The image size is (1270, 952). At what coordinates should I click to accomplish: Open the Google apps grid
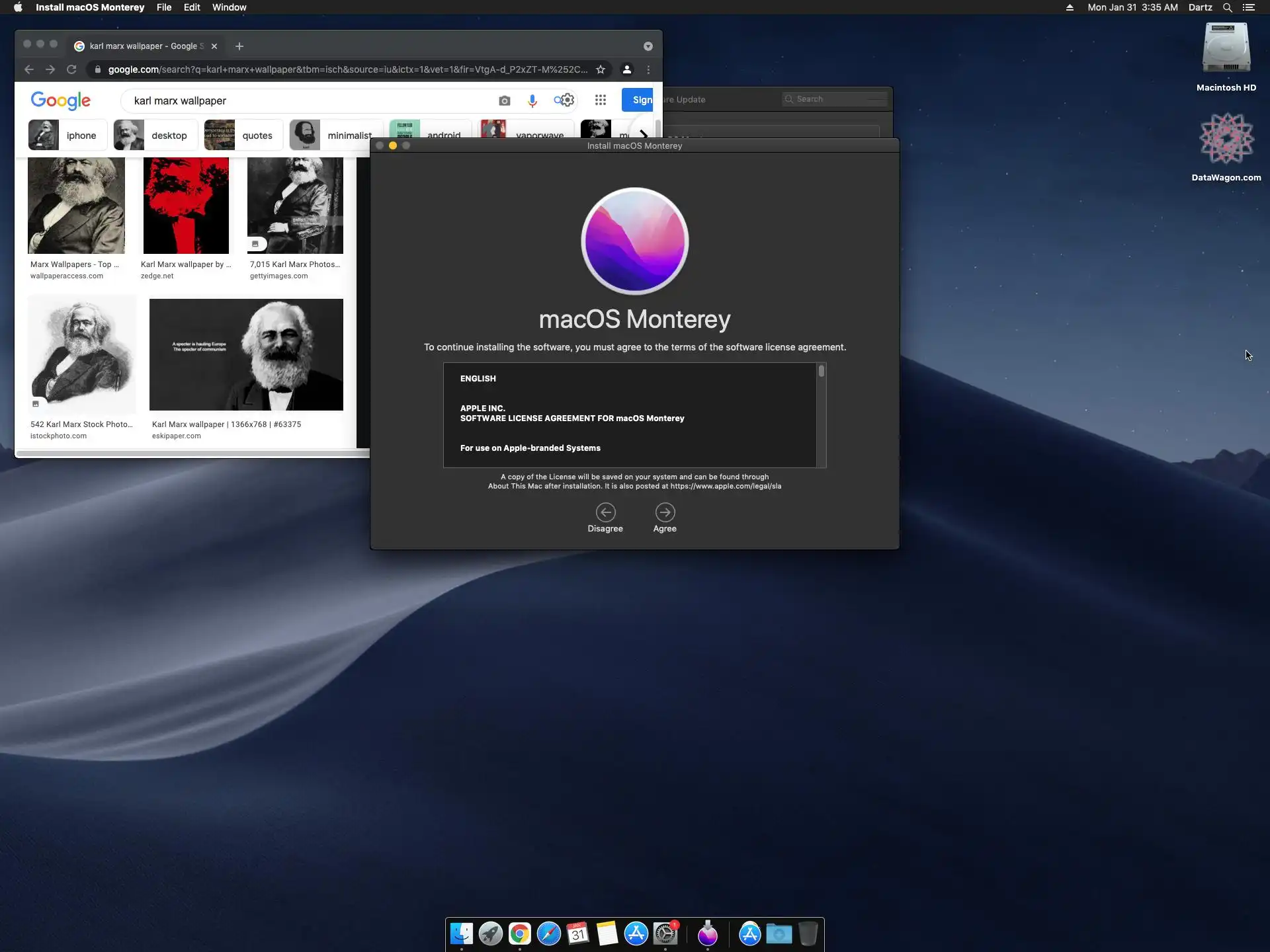tap(601, 100)
